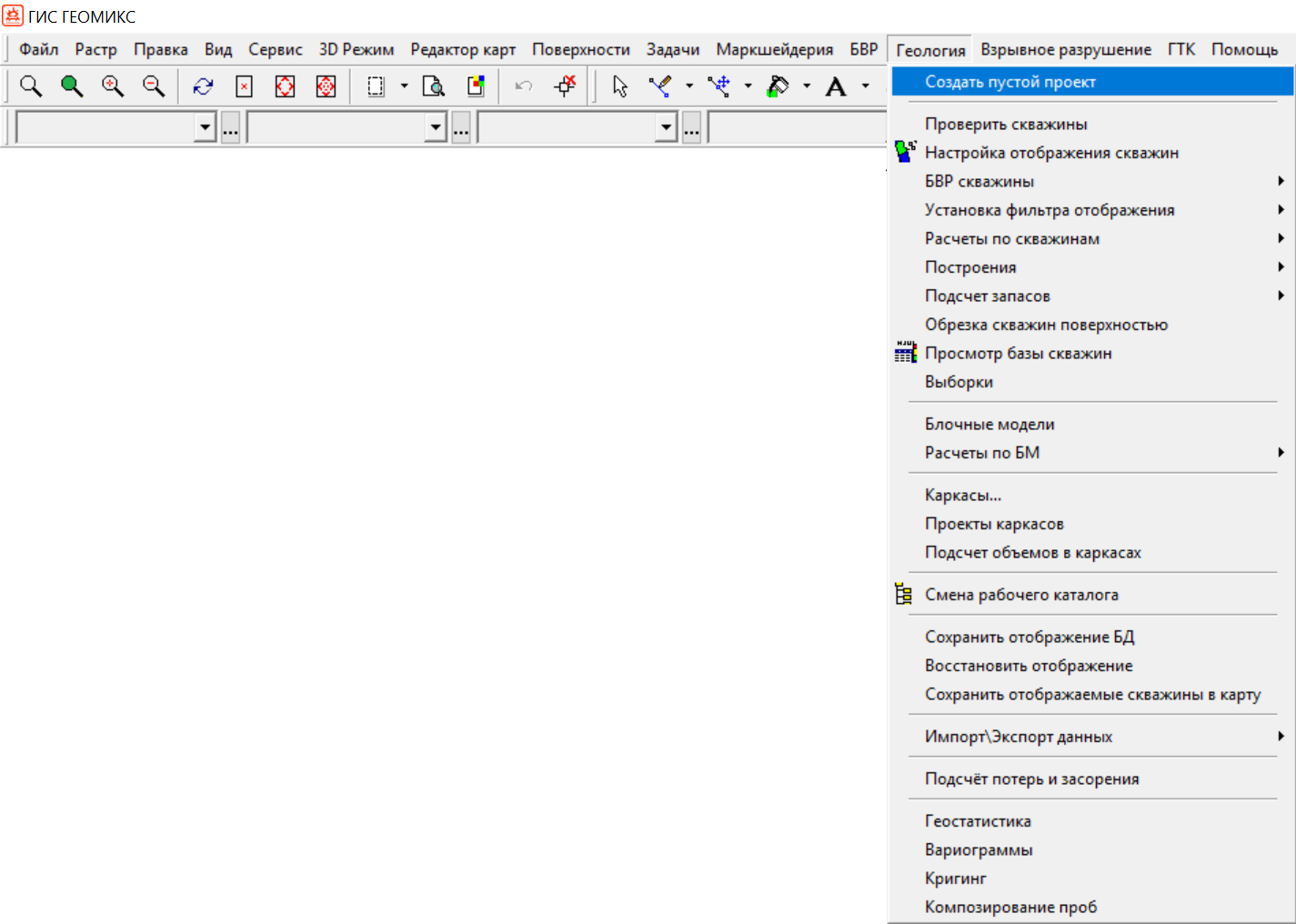Select the dashed rectangle selection tool
Image resolution: width=1296 pixels, height=924 pixels.
376,86
